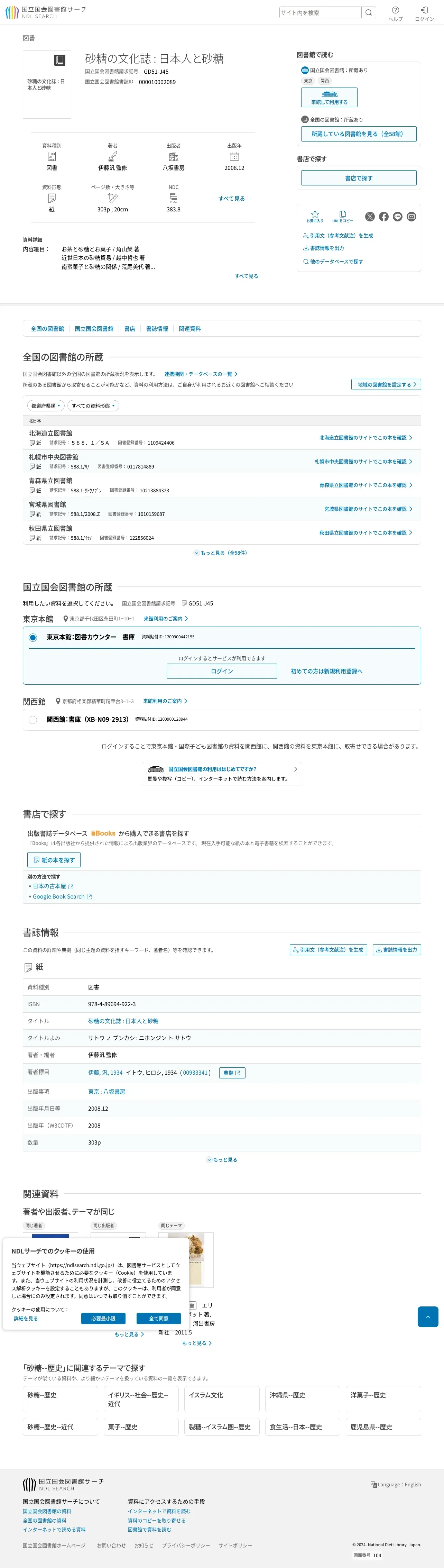Screen dimensions: 444x1568
Task: Click 引用文を生成 button in 書誌情報 section
Action: pyautogui.click(x=329, y=950)
